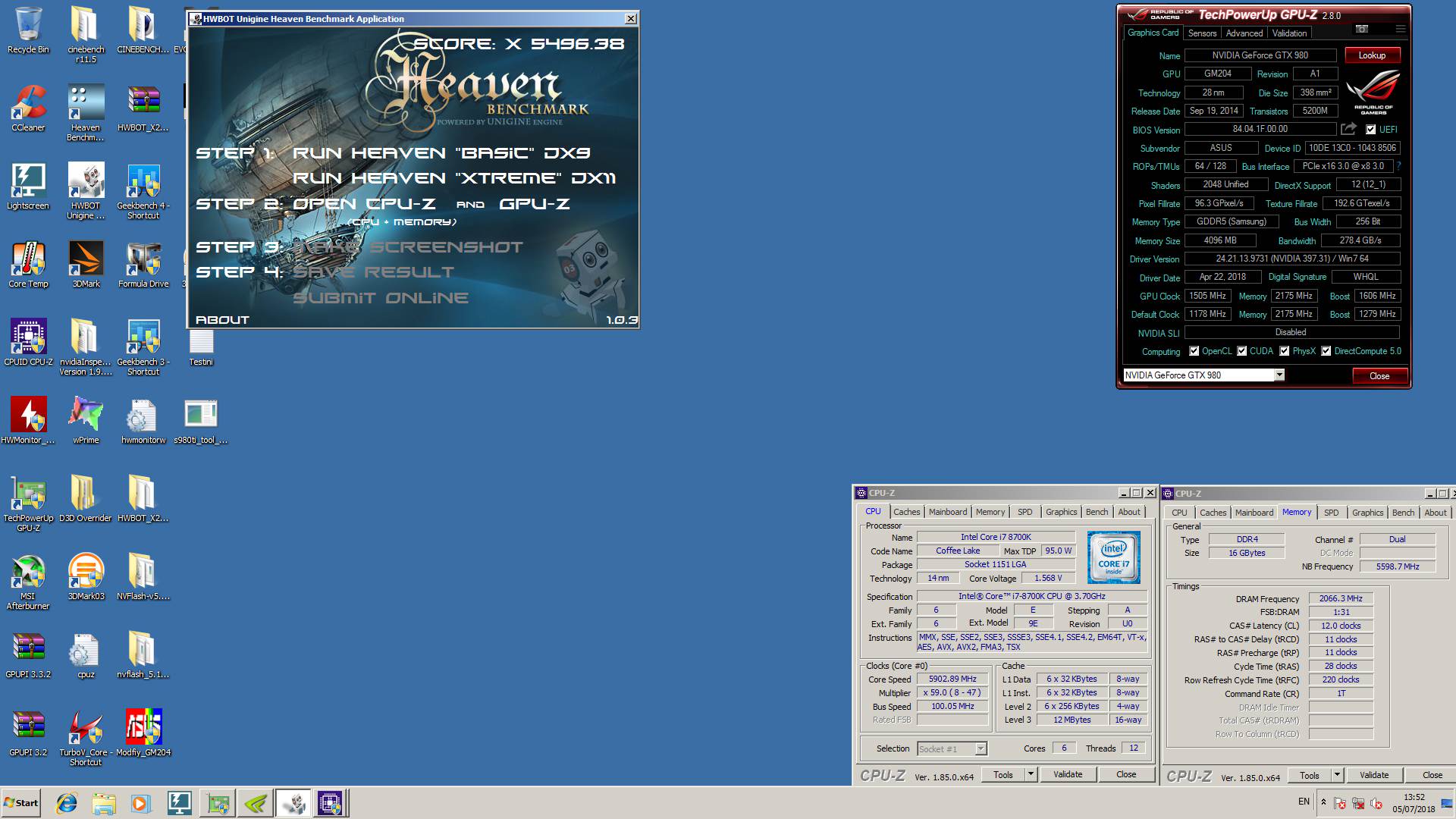The image size is (1456, 819).
Task: Toggle the PhysX checkbox
Action: [x=1285, y=351]
